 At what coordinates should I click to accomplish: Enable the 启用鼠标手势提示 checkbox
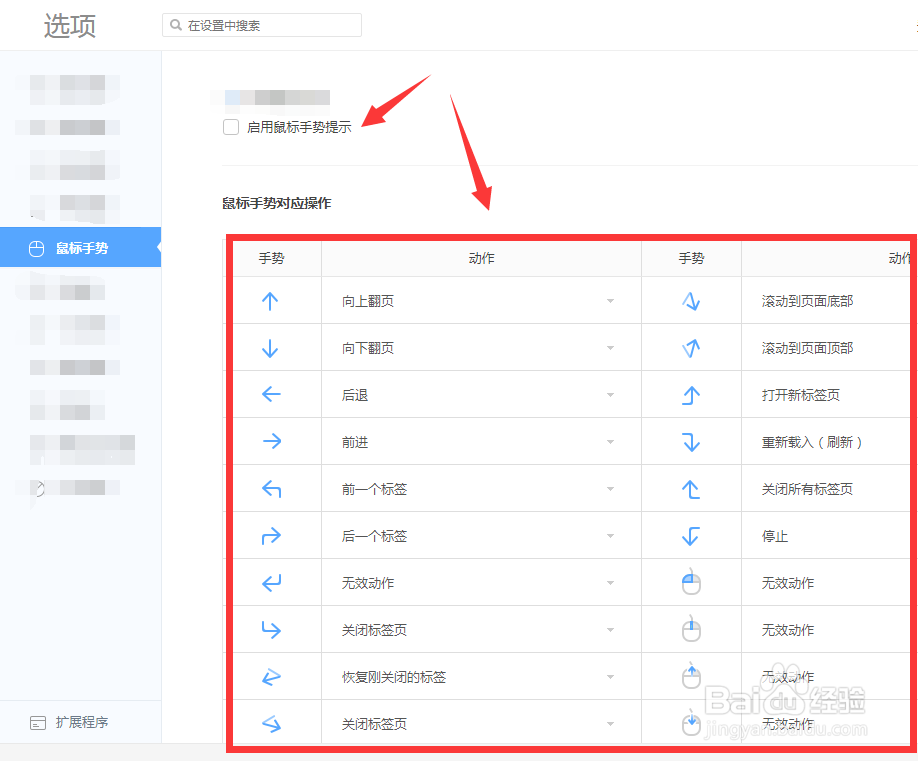pyautogui.click(x=231, y=128)
